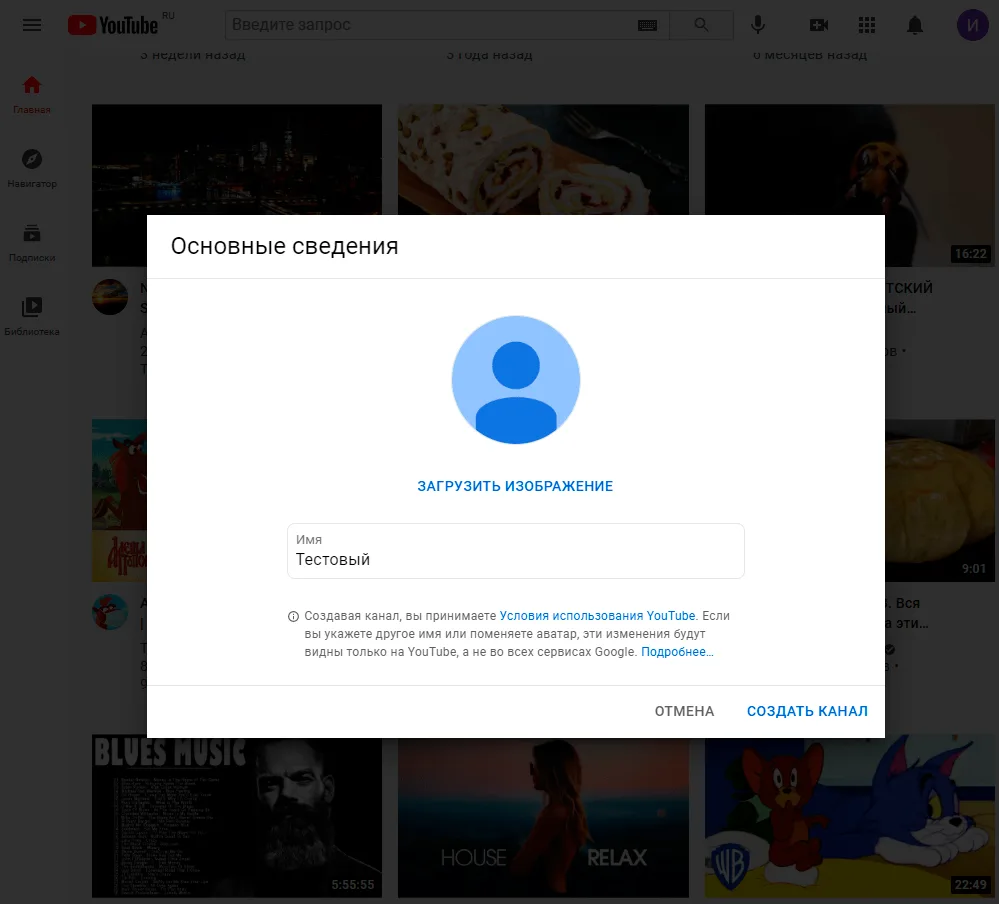
Task: Open Подписки in the sidebar
Action: click(x=32, y=243)
